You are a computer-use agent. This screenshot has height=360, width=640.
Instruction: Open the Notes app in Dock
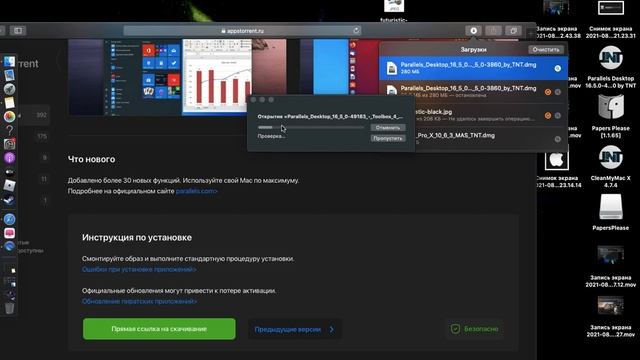9,102
